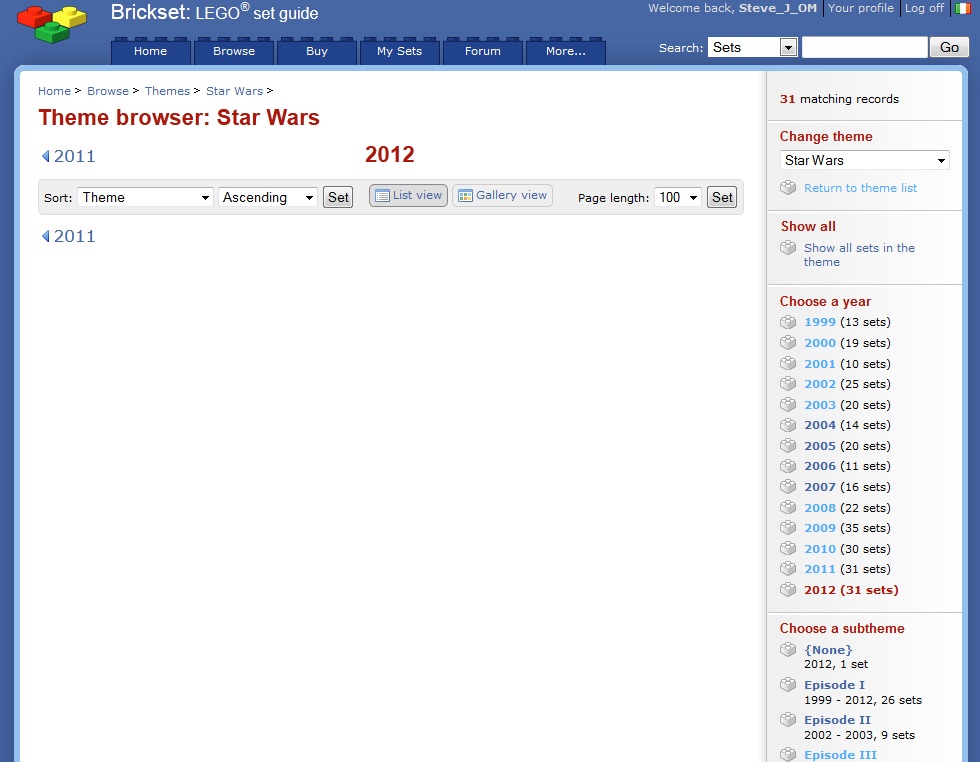Viewport: 980px width, 762px height.
Task: Click brick icon beside year 2005
Action: (x=788, y=446)
